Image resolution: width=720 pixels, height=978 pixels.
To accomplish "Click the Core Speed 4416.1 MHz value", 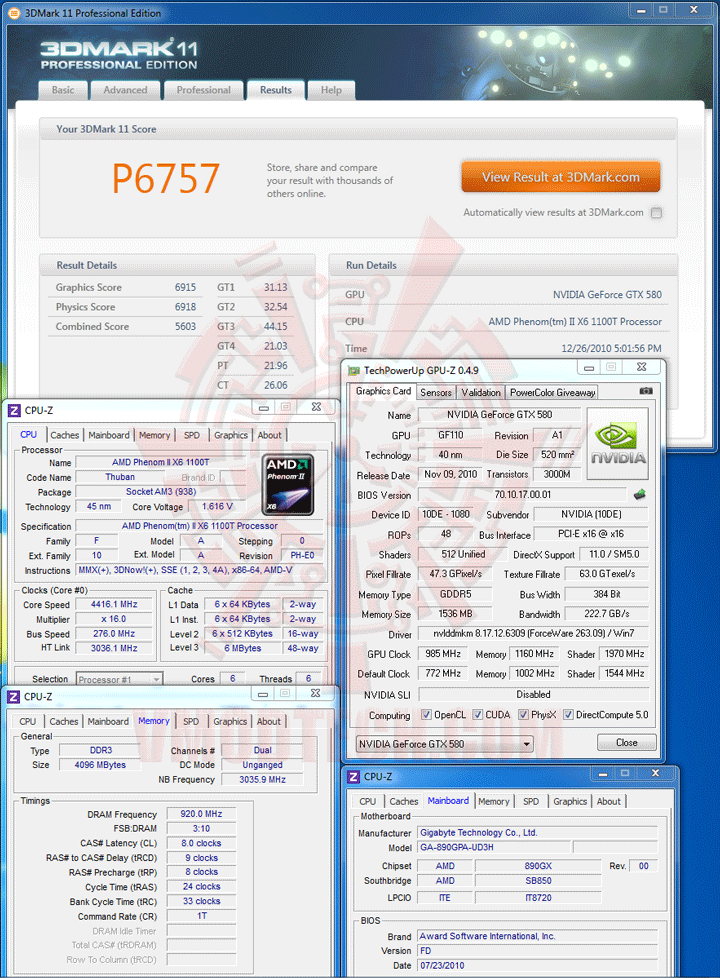I will 114,604.
